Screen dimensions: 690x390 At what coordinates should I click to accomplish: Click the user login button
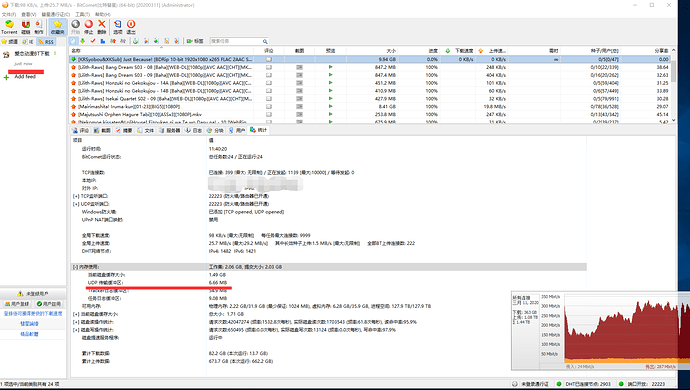16,304
